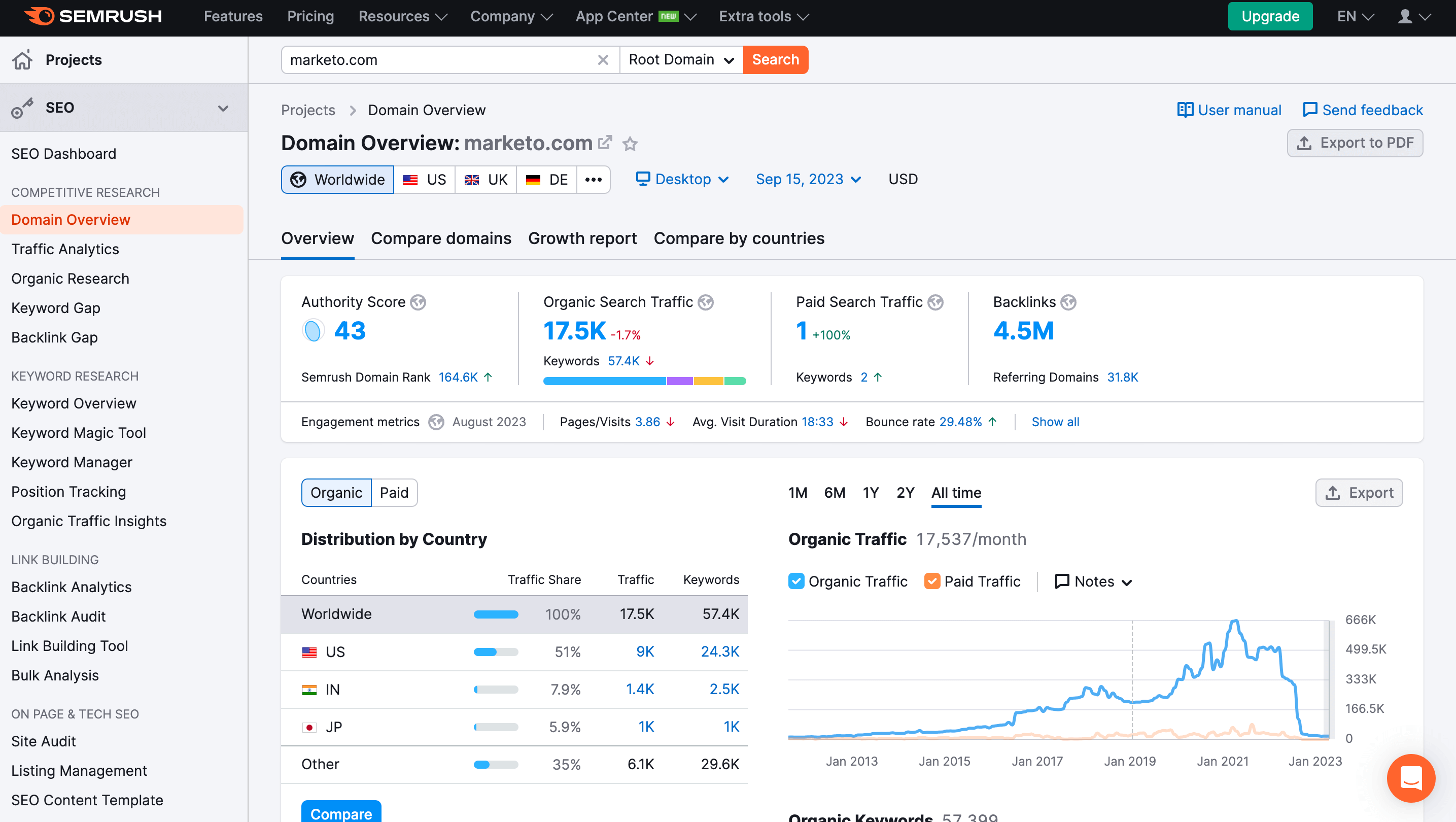
Task: Open the EN language dropdown
Action: [1356, 16]
